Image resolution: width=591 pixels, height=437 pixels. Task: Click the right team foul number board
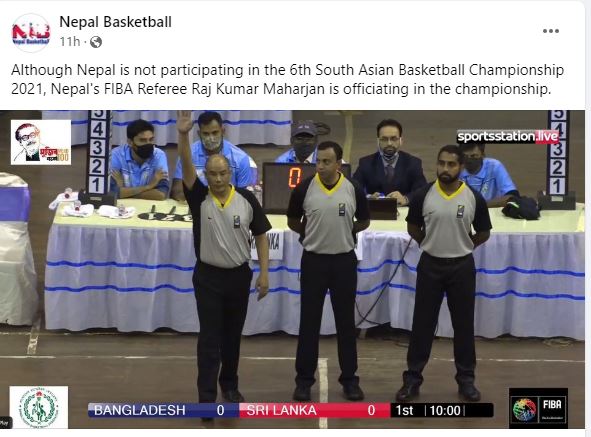pyautogui.click(x=558, y=152)
